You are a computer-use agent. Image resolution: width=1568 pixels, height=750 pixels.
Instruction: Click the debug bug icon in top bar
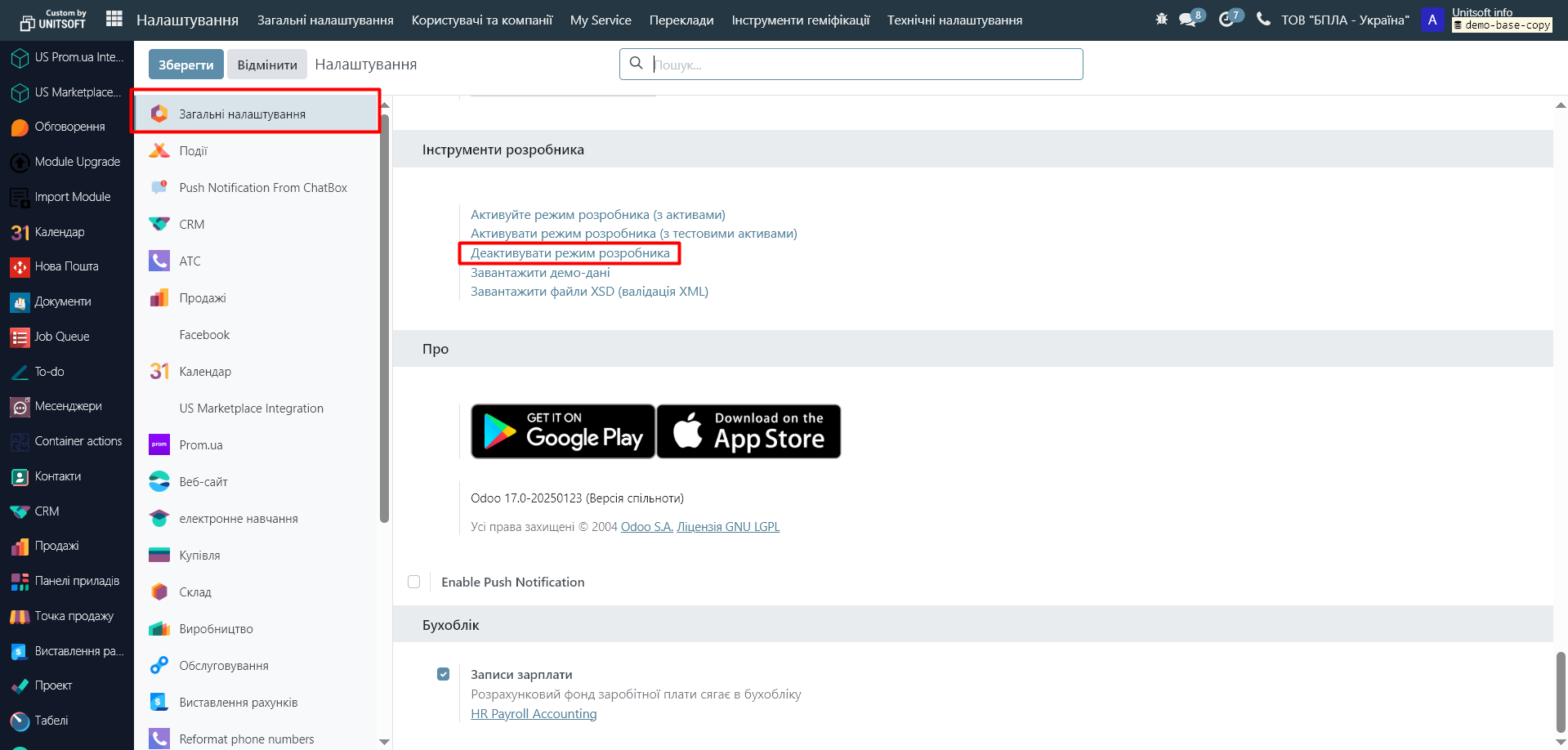(1161, 19)
